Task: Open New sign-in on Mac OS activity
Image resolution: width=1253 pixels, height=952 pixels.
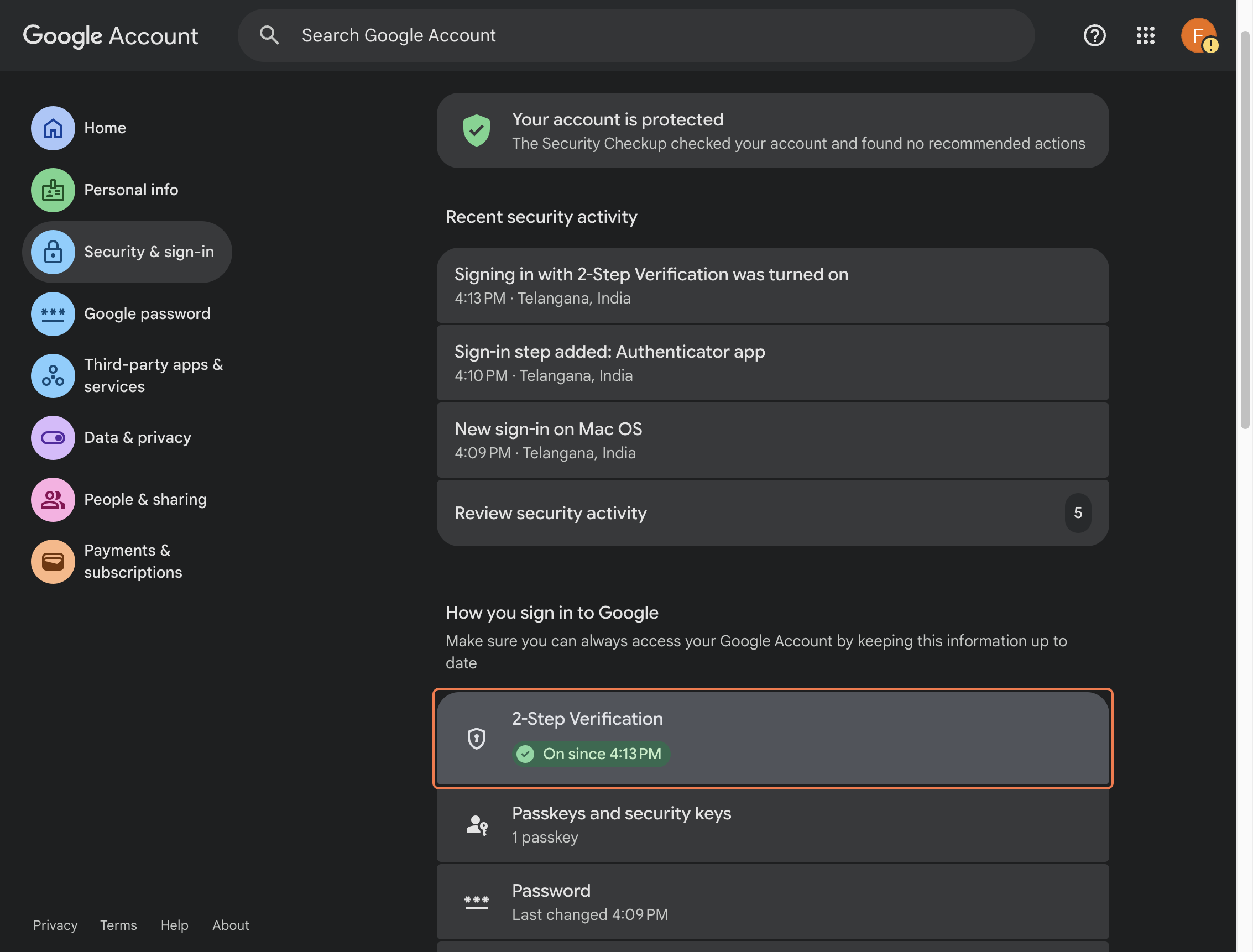Action: 772,440
